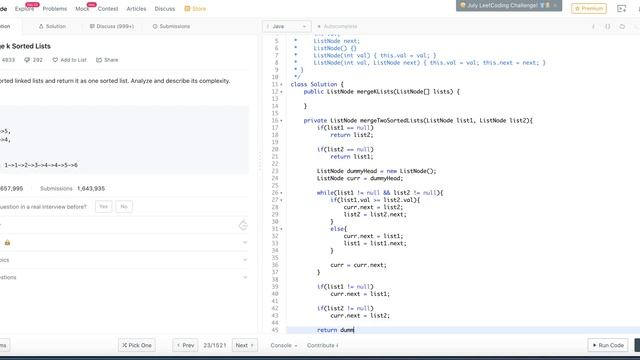Open the Discuss navigation item
This screenshot has height=360, width=640.
pyautogui.click(x=165, y=9)
